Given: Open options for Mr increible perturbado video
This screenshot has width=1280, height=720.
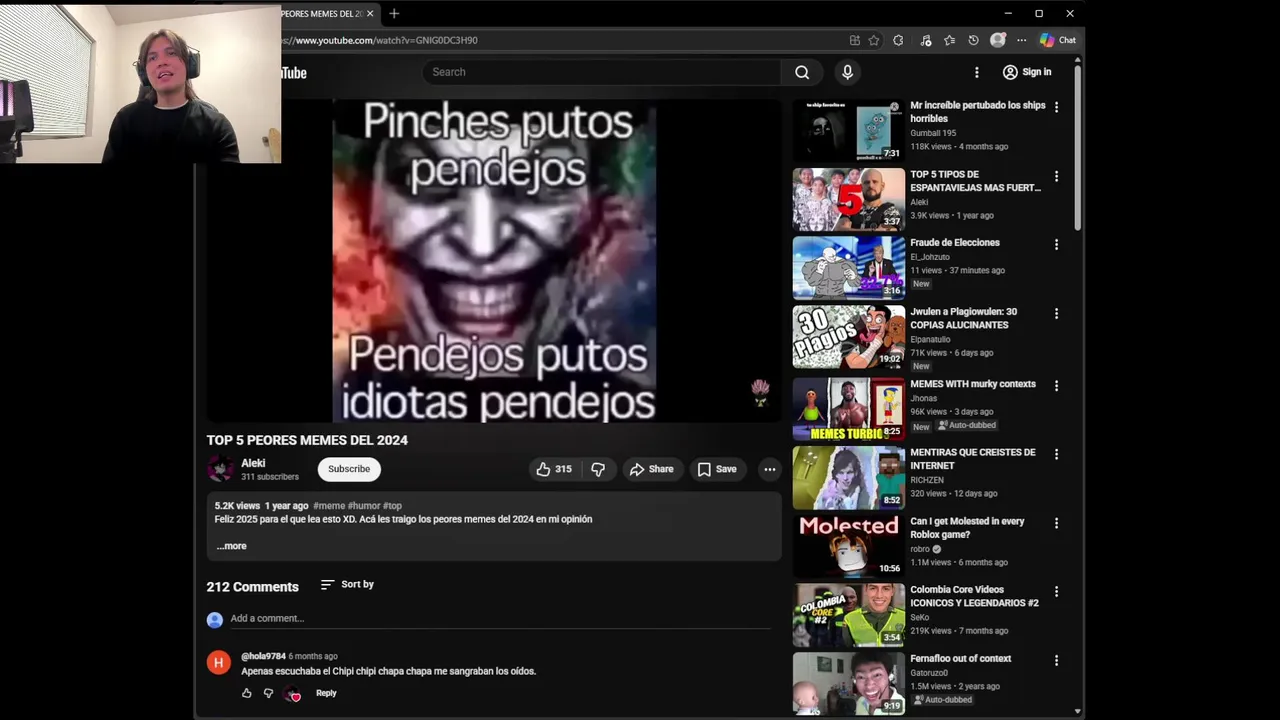Looking at the screenshot, I should [1056, 106].
